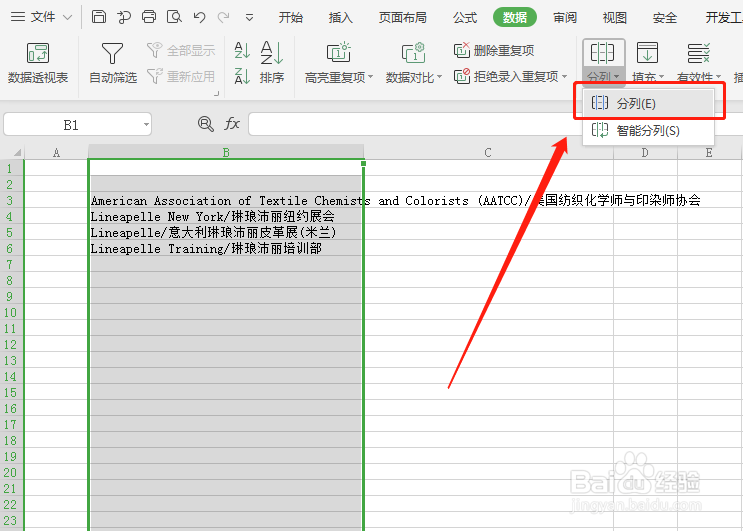Image resolution: width=743 pixels, height=531 pixels.
Task: Click the format painter style quick icon
Action: coord(124,18)
